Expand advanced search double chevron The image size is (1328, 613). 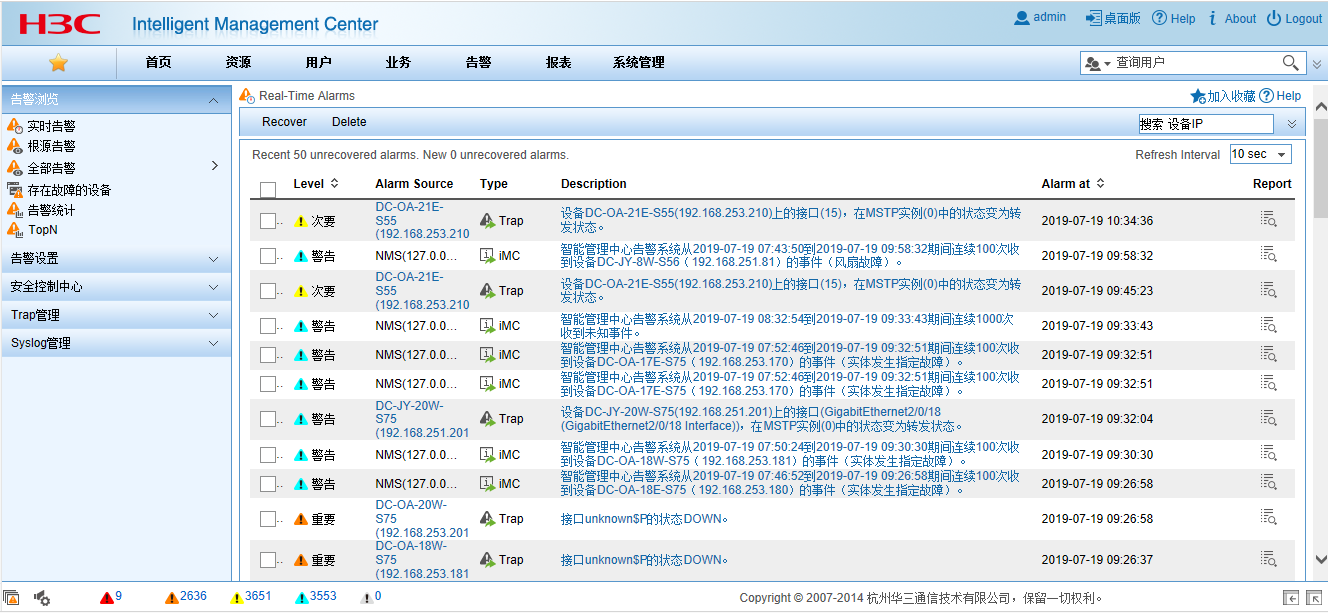[x=1291, y=124]
